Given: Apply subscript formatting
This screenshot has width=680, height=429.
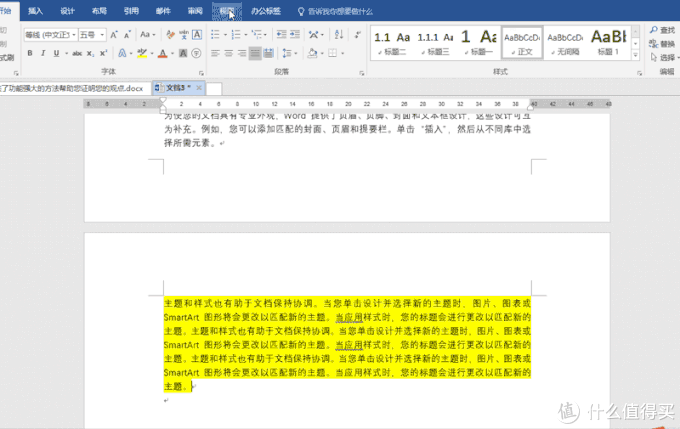Looking at the screenshot, I should coord(90,53).
